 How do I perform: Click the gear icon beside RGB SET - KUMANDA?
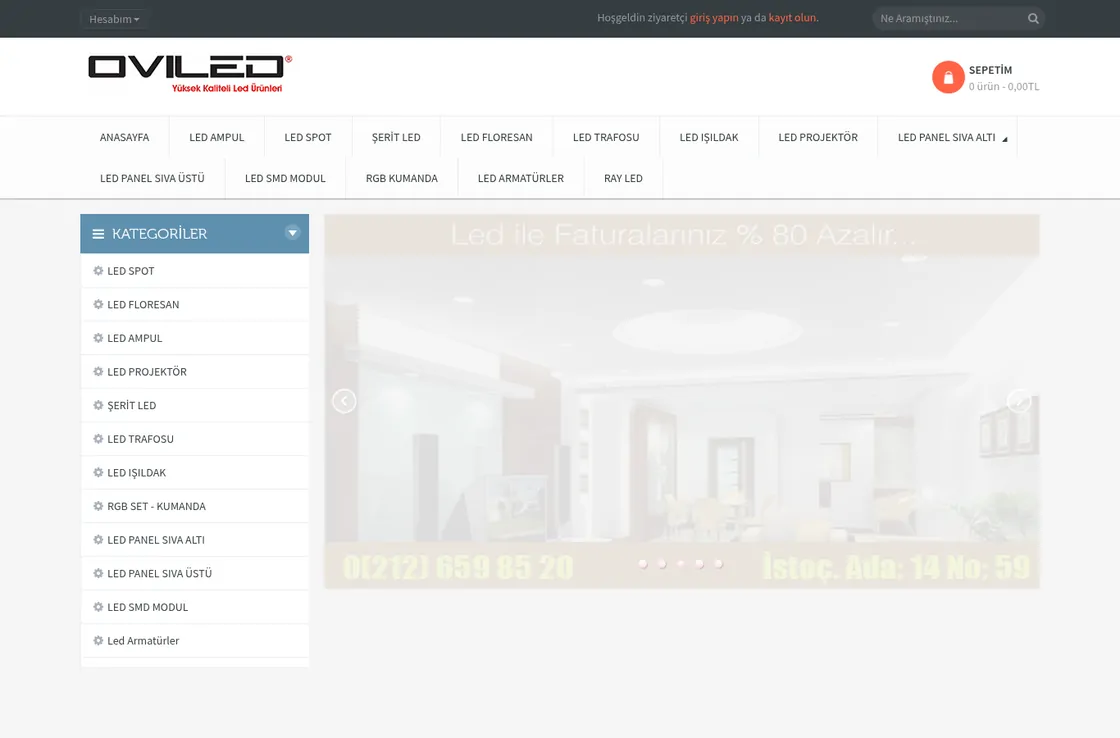click(99, 506)
